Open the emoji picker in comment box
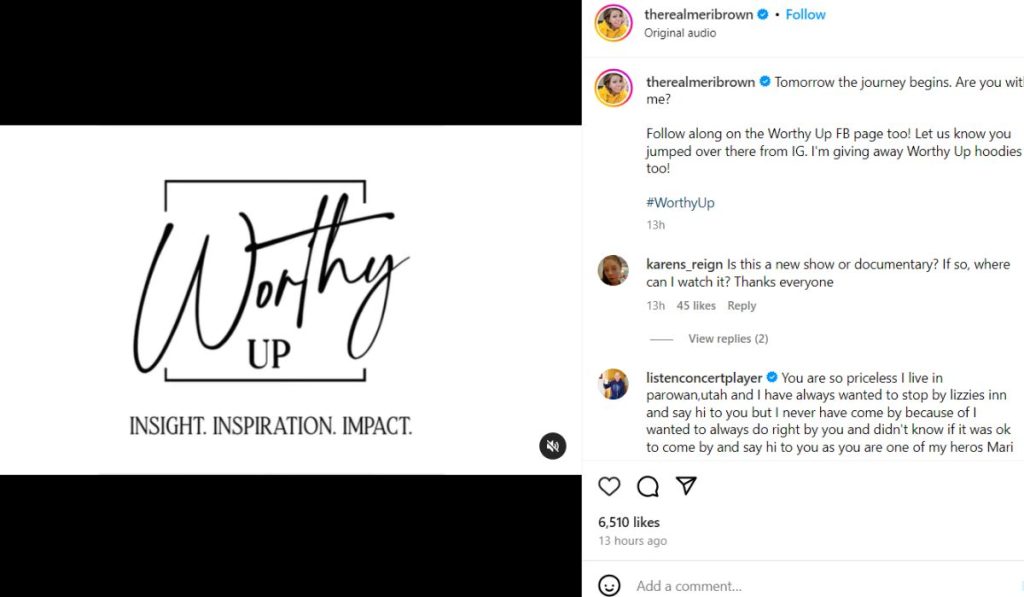The width and height of the screenshot is (1024, 597). click(x=609, y=586)
